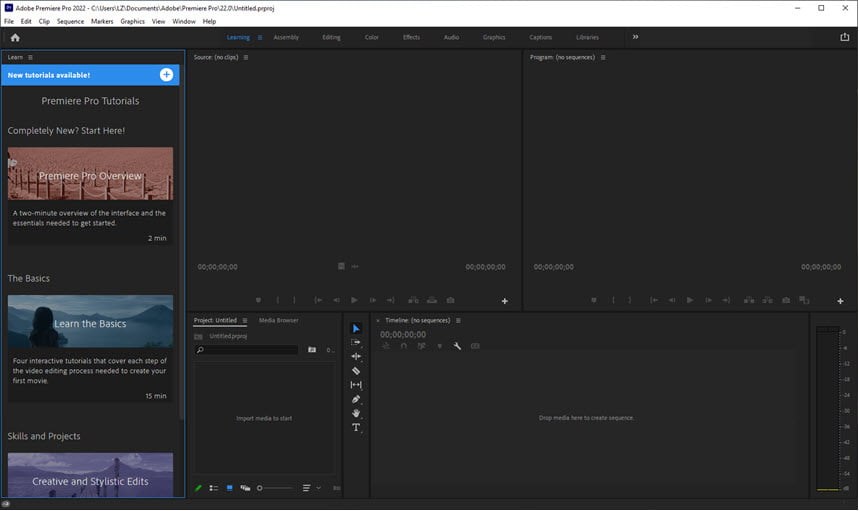Toggle Timeline linked selection icon
This screenshot has height=511, width=859.
[421, 346]
